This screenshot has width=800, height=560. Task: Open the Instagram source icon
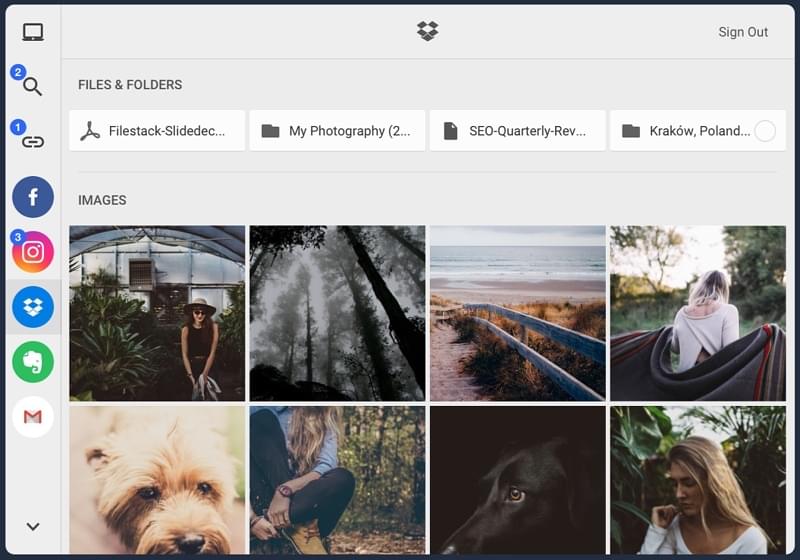pos(32,252)
